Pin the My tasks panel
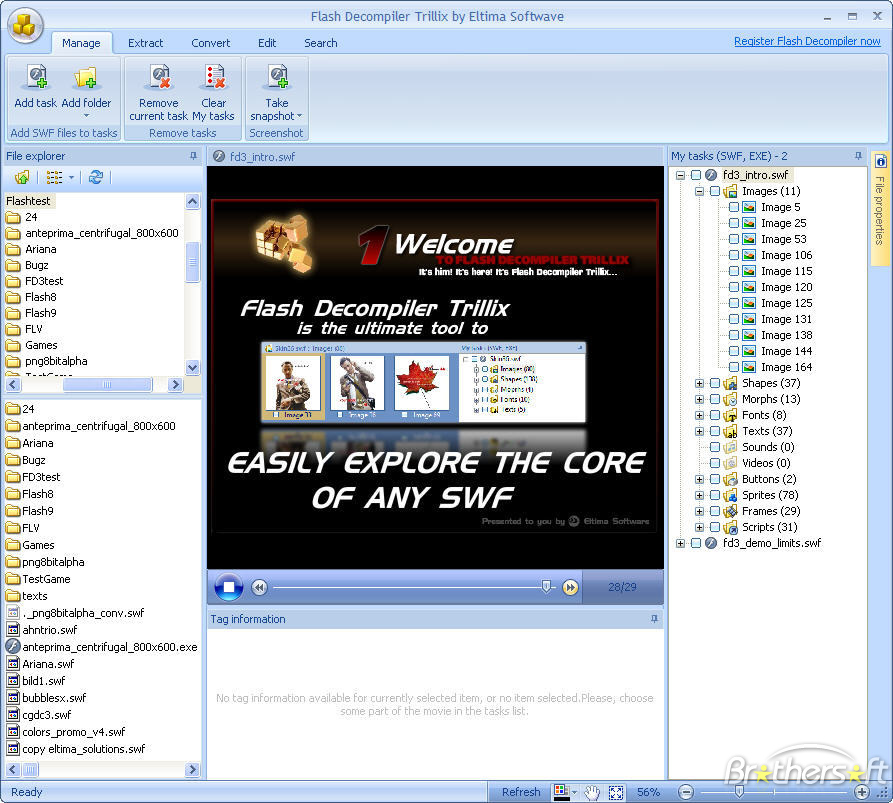This screenshot has height=803, width=893. pyautogui.click(x=858, y=155)
